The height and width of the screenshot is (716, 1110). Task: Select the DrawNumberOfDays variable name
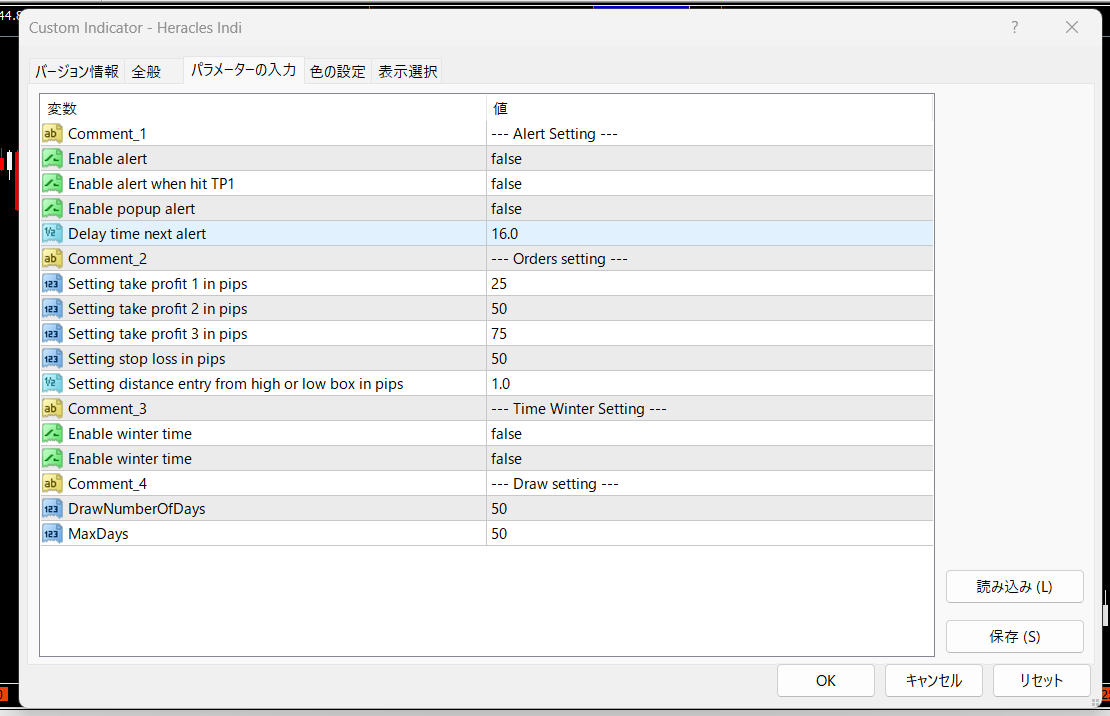tap(137, 509)
